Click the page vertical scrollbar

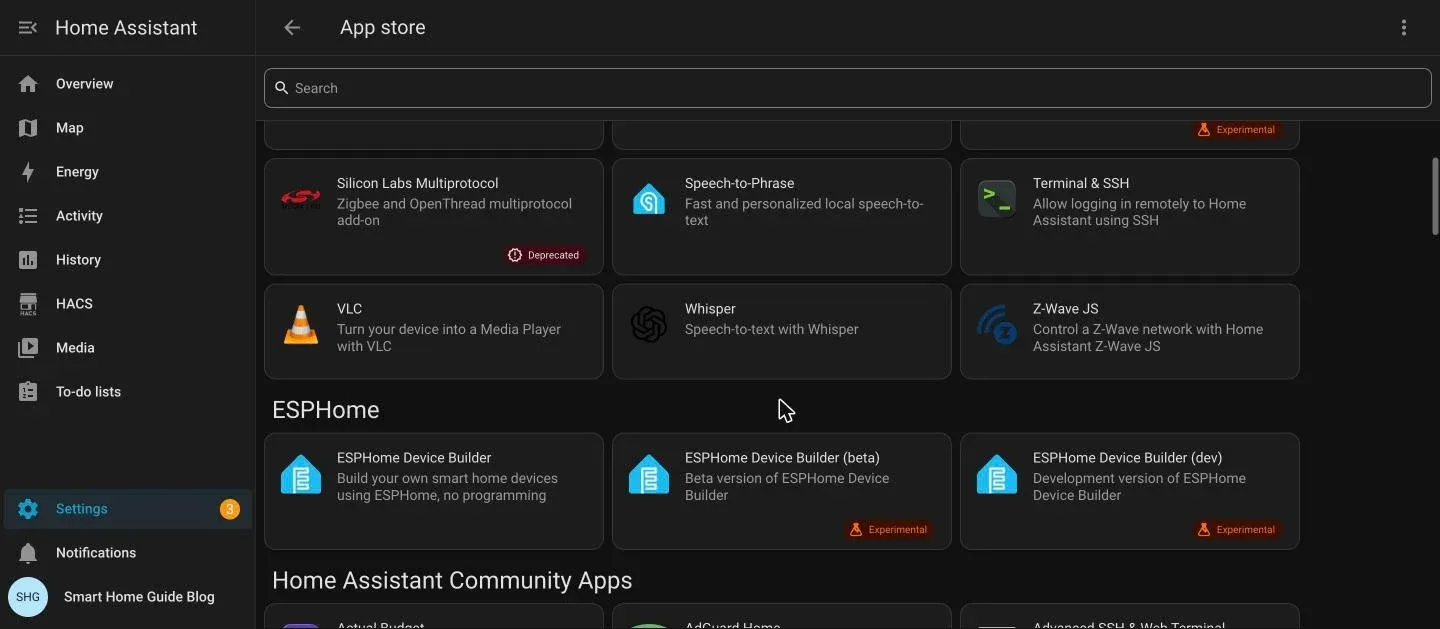pyautogui.click(x=1435, y=197)
